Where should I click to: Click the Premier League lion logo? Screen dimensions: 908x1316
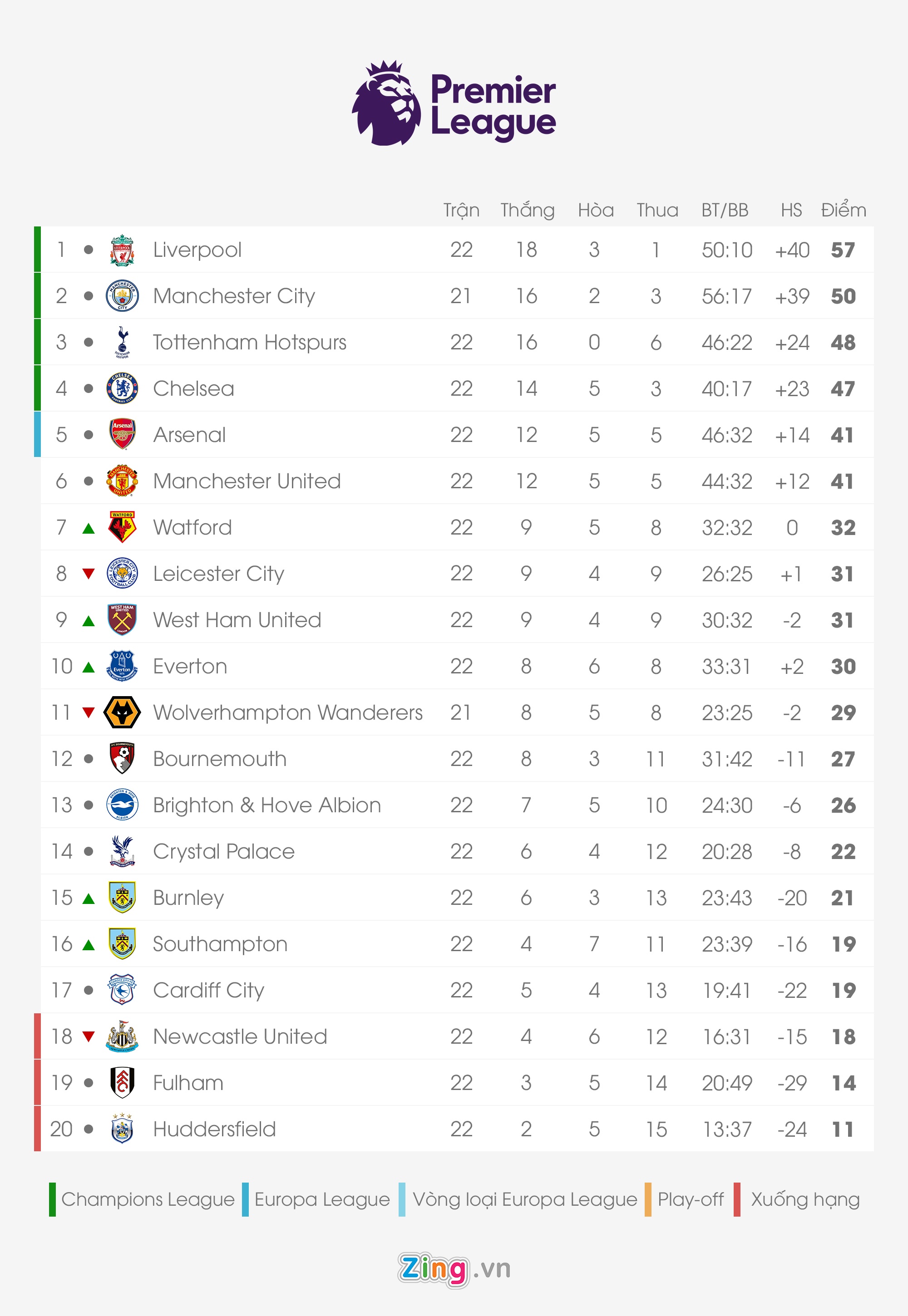[386, 103]
